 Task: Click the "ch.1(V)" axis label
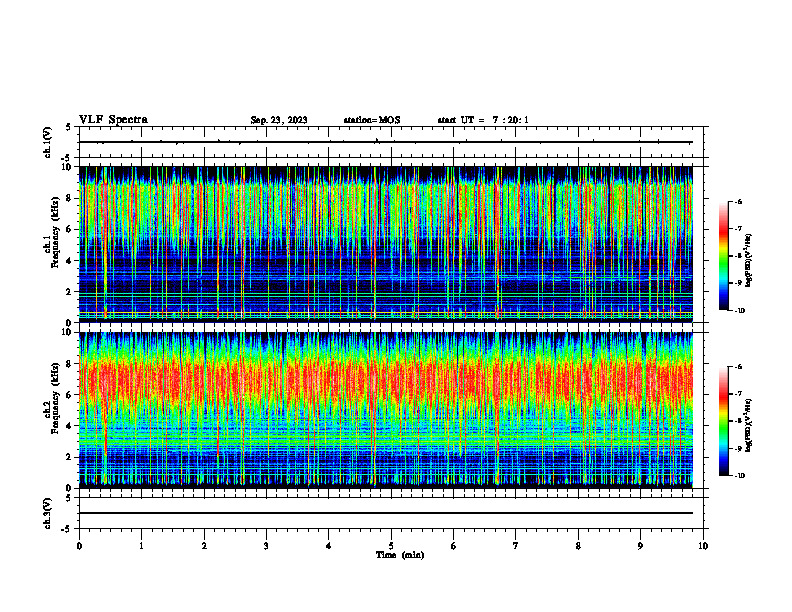click(47, 142)
